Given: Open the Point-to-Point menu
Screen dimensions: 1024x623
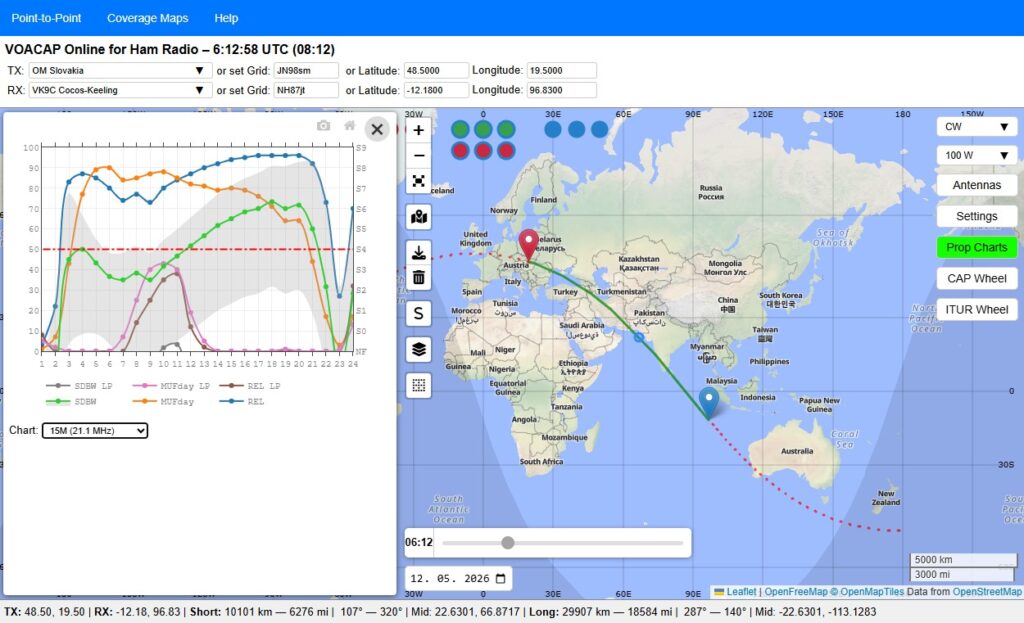Looking at the screenshot, I should click(x=46, y=18).
